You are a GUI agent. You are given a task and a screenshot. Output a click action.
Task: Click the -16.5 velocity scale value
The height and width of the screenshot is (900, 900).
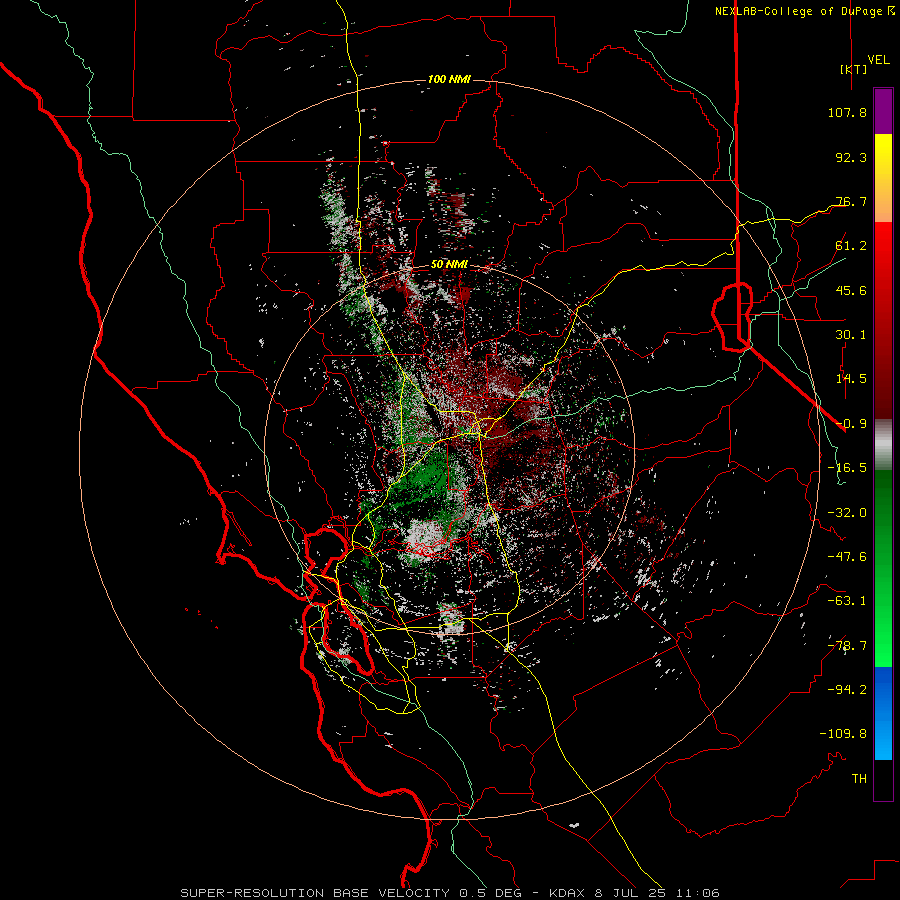pos(847,468)
